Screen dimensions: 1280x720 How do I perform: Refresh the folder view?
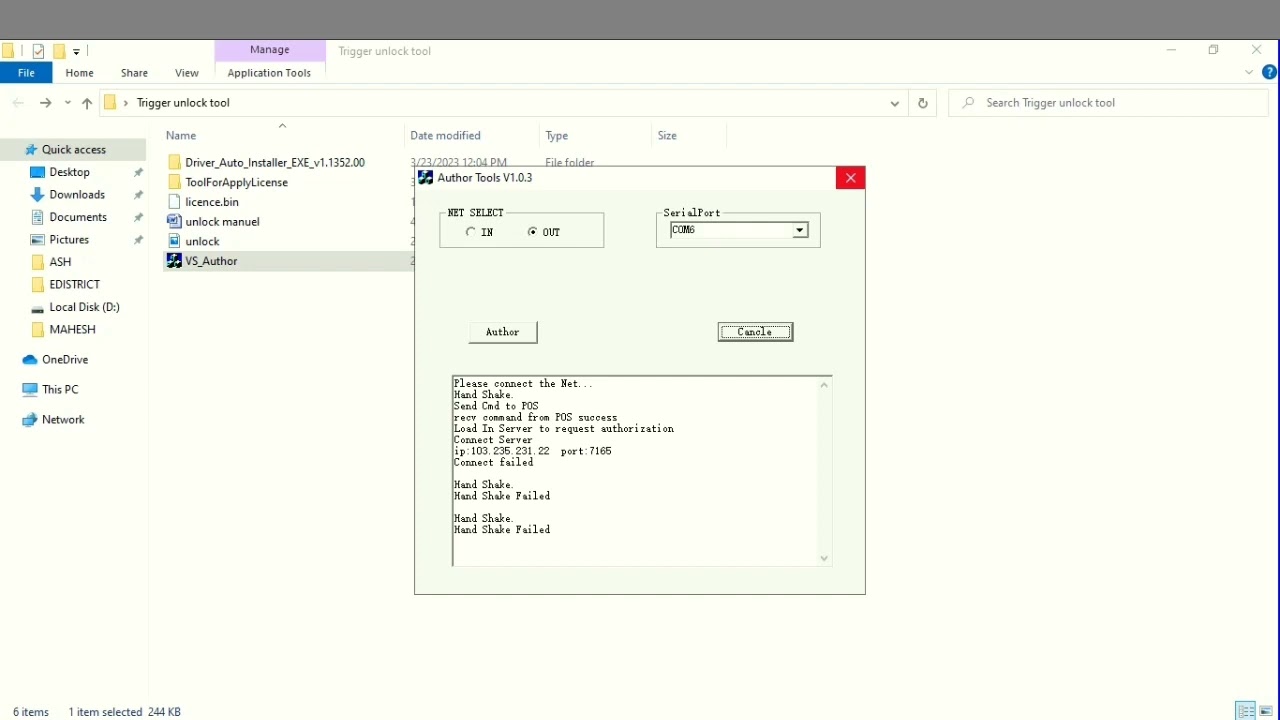coord(922,103)
